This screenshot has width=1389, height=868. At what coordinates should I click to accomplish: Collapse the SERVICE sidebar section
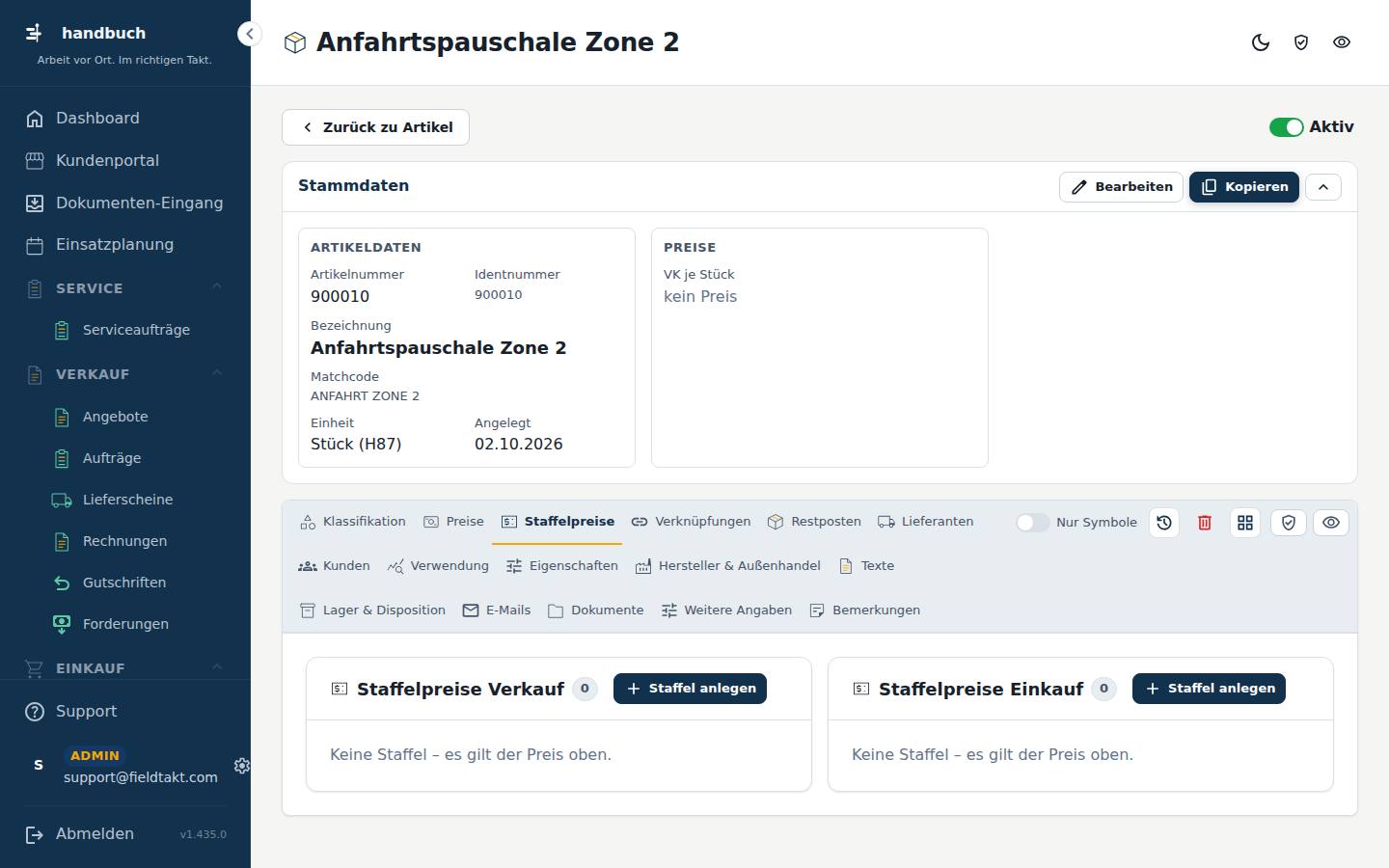coord(217,287)
